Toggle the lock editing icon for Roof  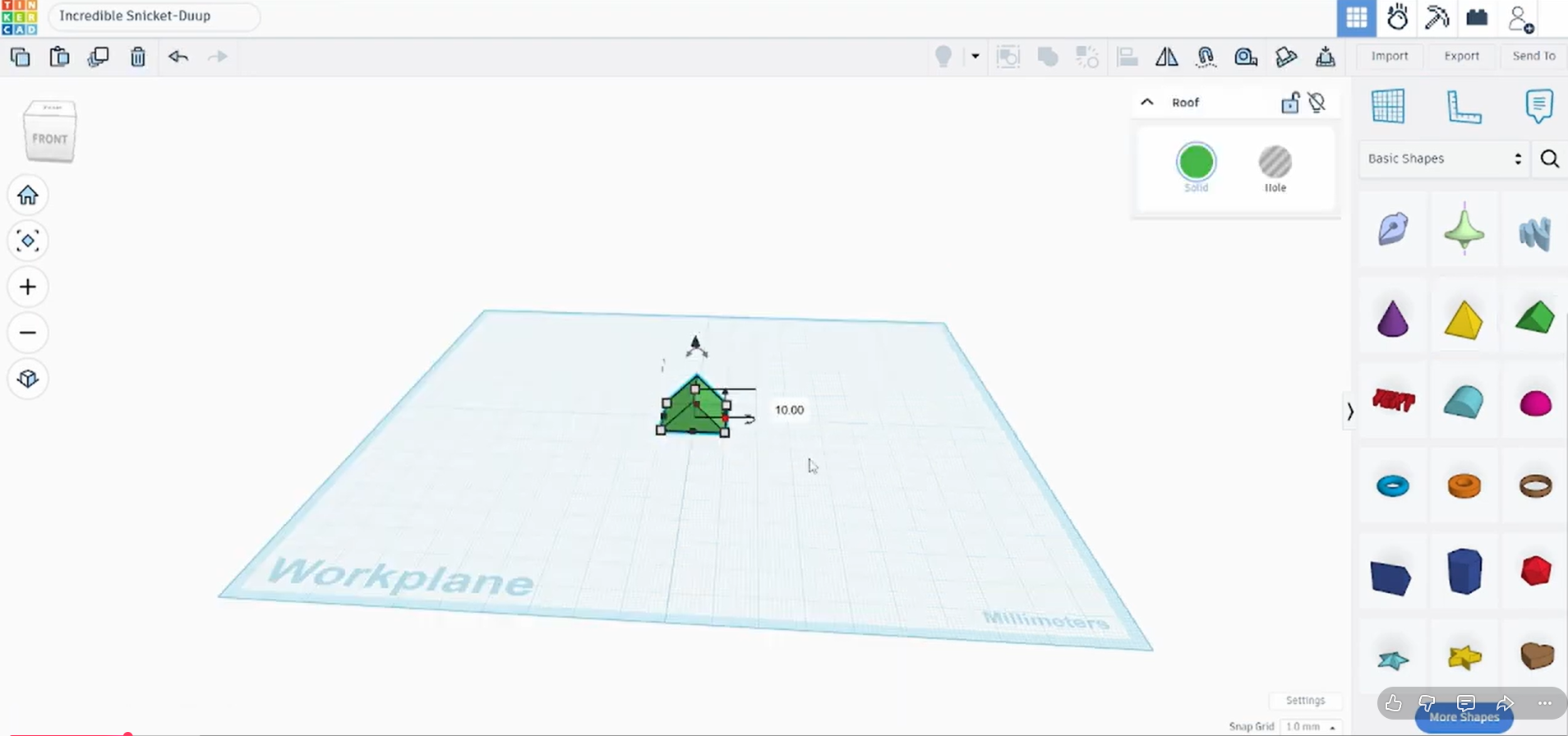pos(1290,102)
